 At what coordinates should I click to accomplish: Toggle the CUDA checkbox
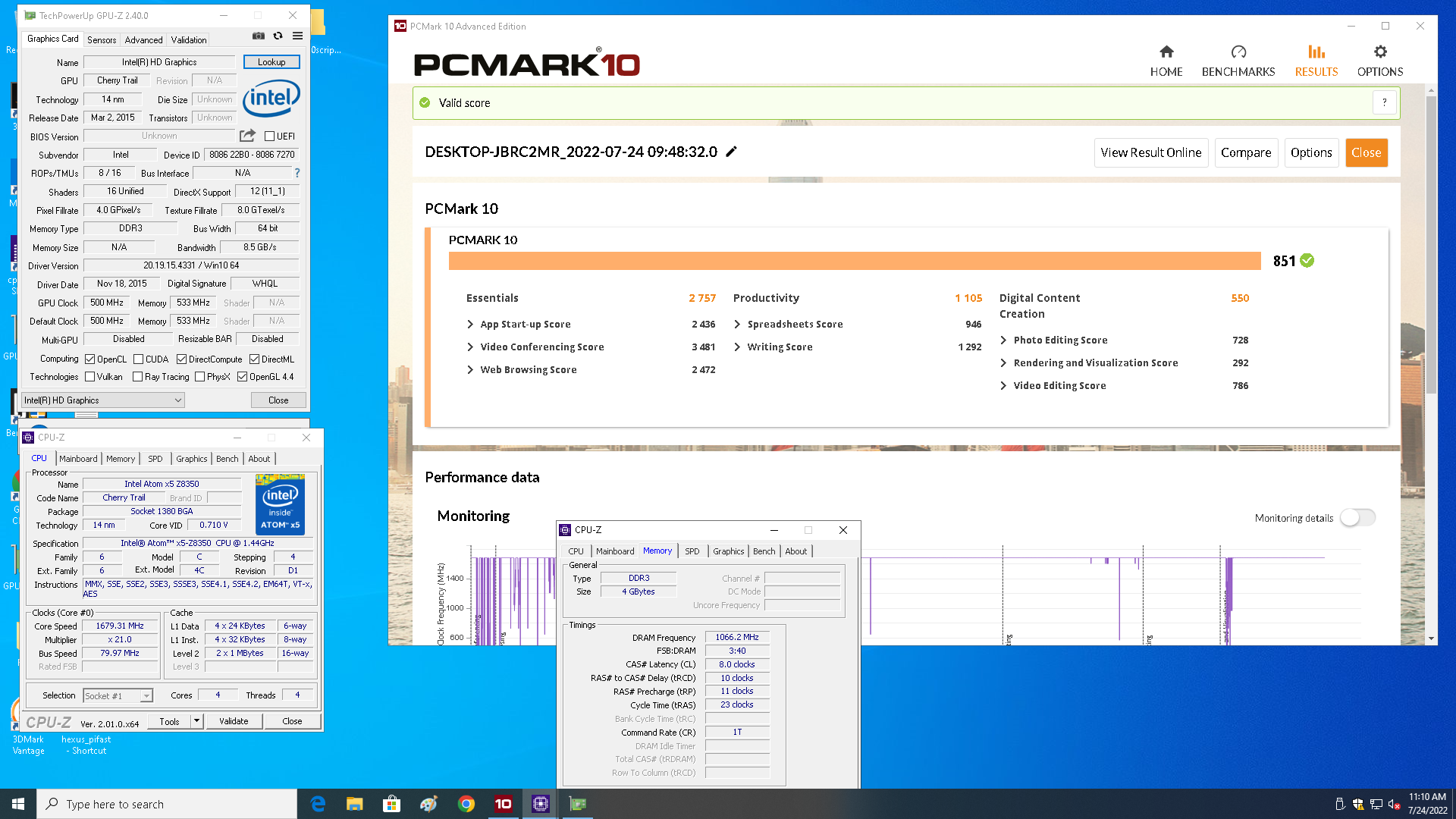(x=139, y=359)
